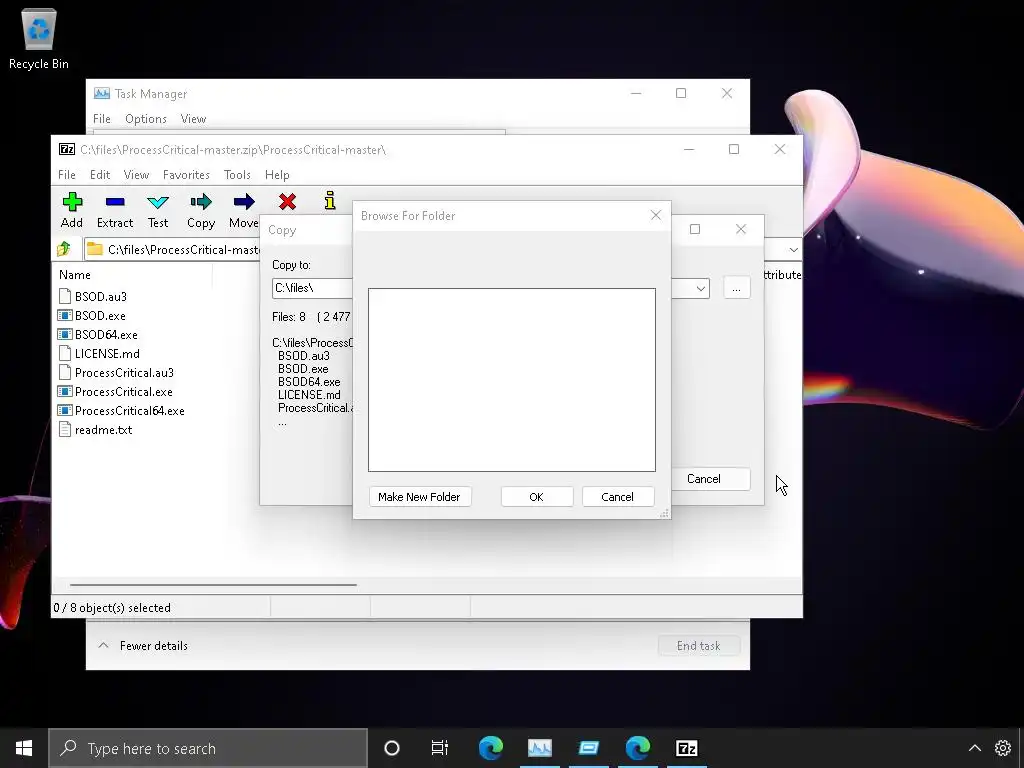The width and height of the screenshot is (1024, 768).
Task: Click the Task View taskbar icon
Action: coord(440,748)
